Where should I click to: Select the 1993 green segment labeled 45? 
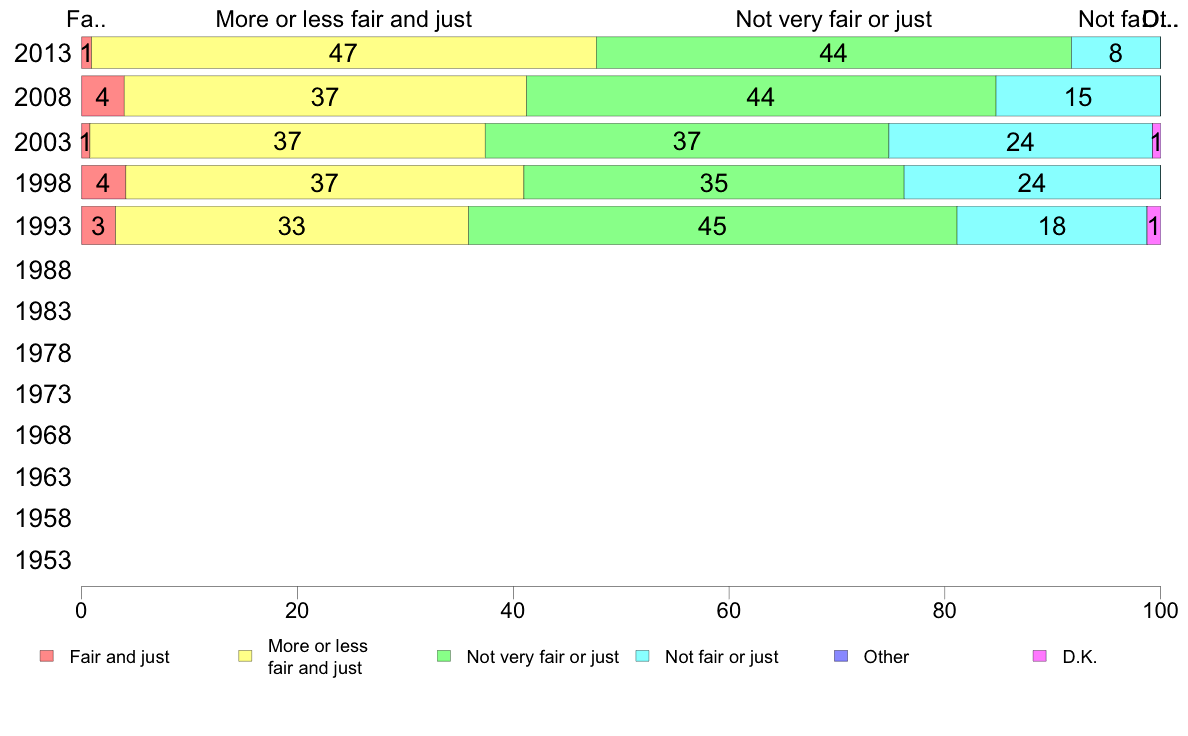pyautogui.click(x=712, y=226)
